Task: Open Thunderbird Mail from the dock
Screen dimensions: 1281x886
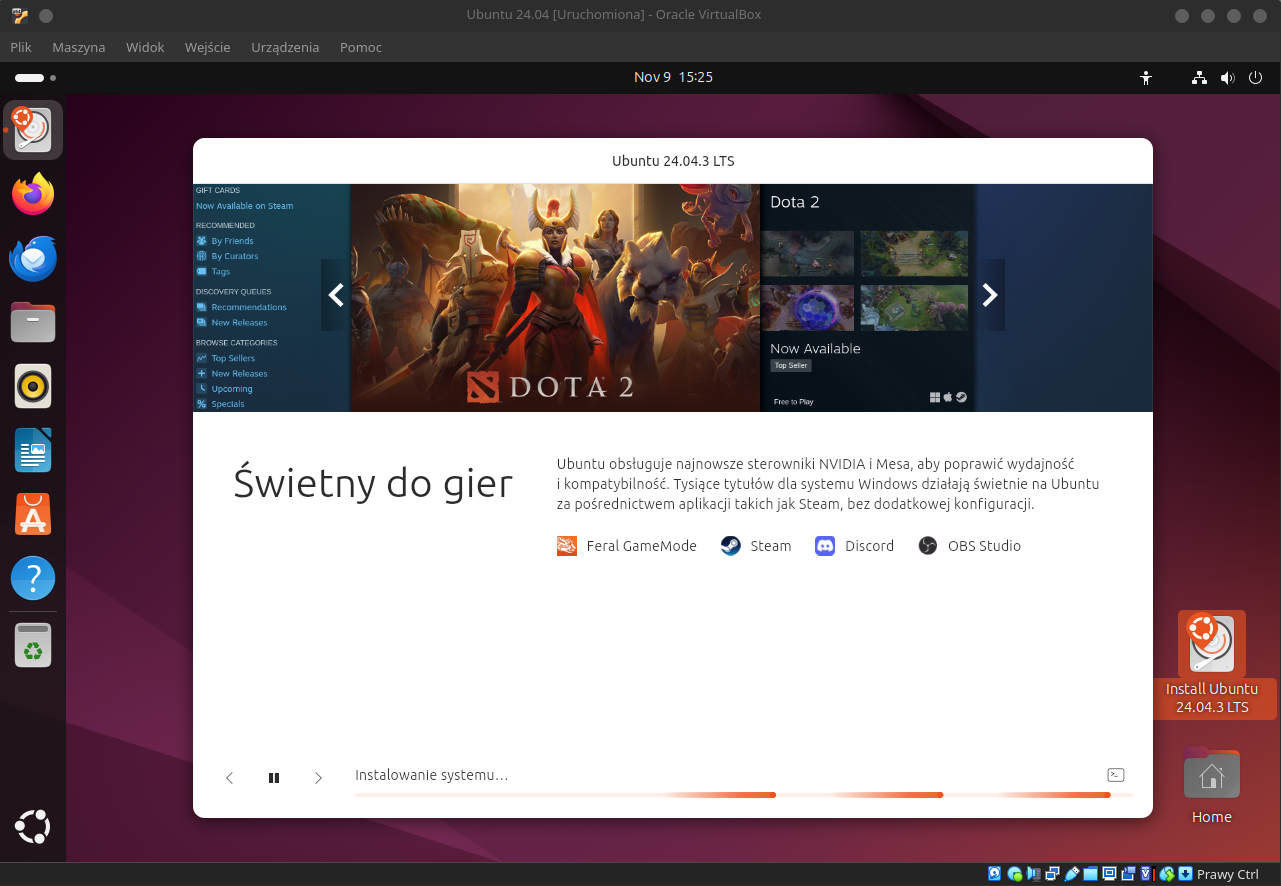Action: tap(33, 258)
